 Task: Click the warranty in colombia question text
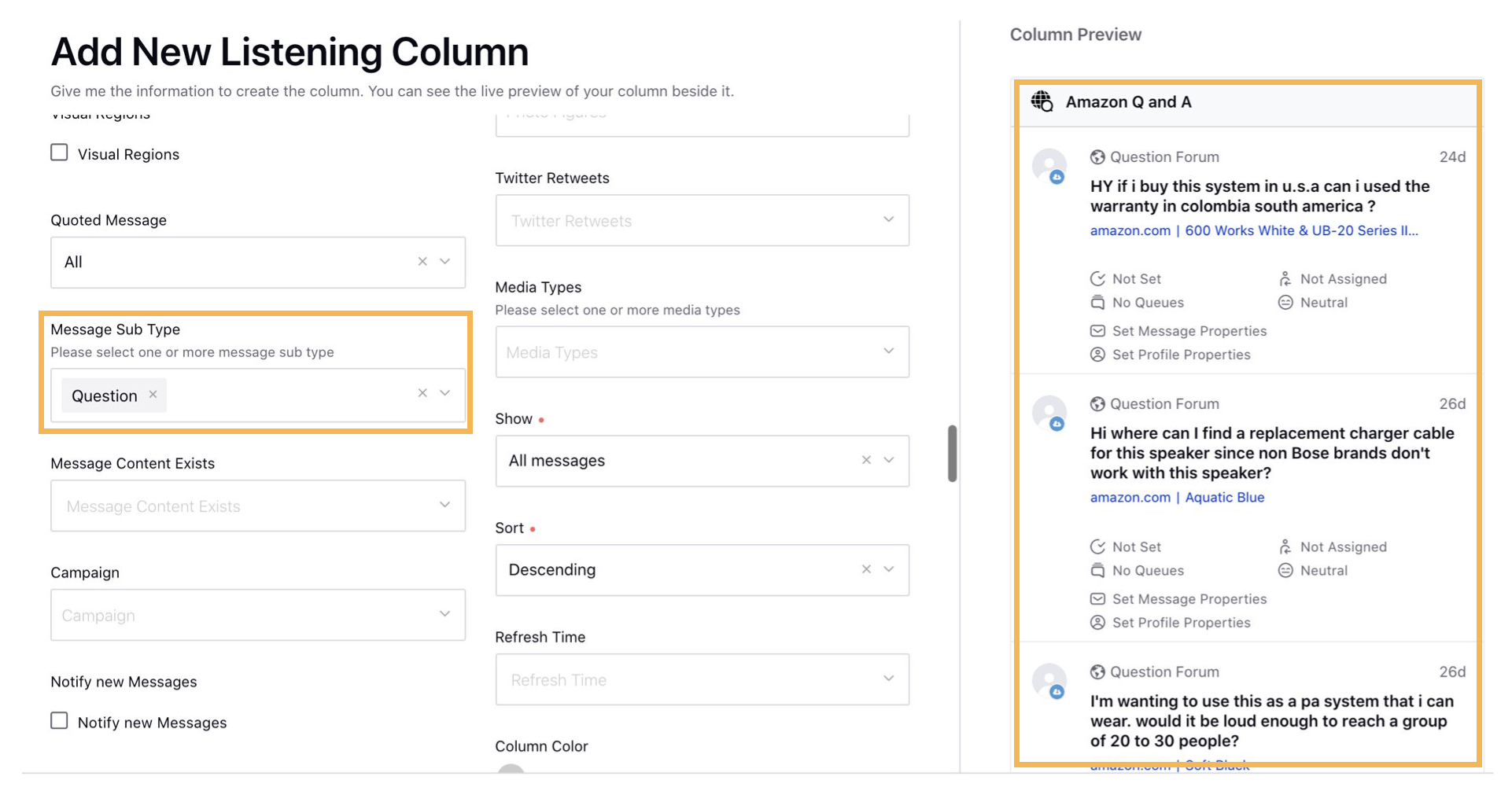click(1259, 197)
